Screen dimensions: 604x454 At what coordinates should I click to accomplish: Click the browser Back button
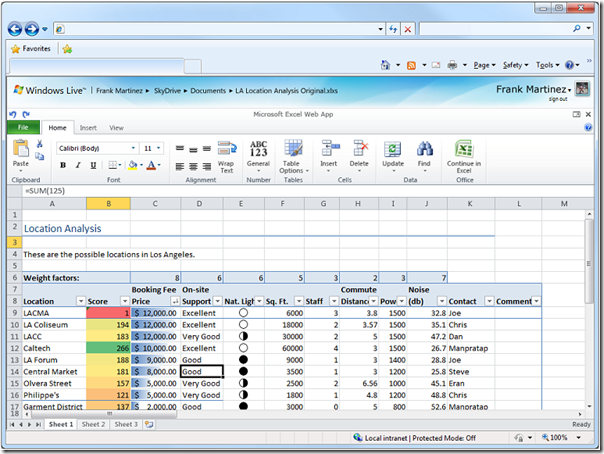(x=15, y=29)
